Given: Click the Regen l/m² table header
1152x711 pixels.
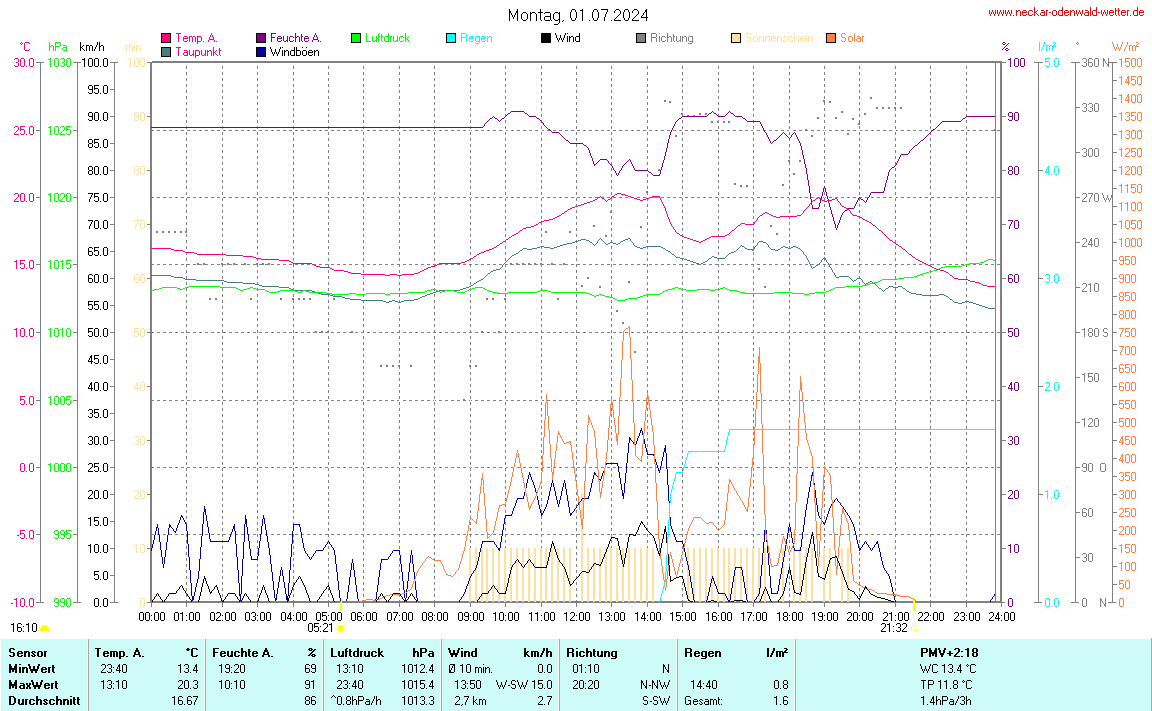Looking at the screenshot, I should [x=735, y=652].
